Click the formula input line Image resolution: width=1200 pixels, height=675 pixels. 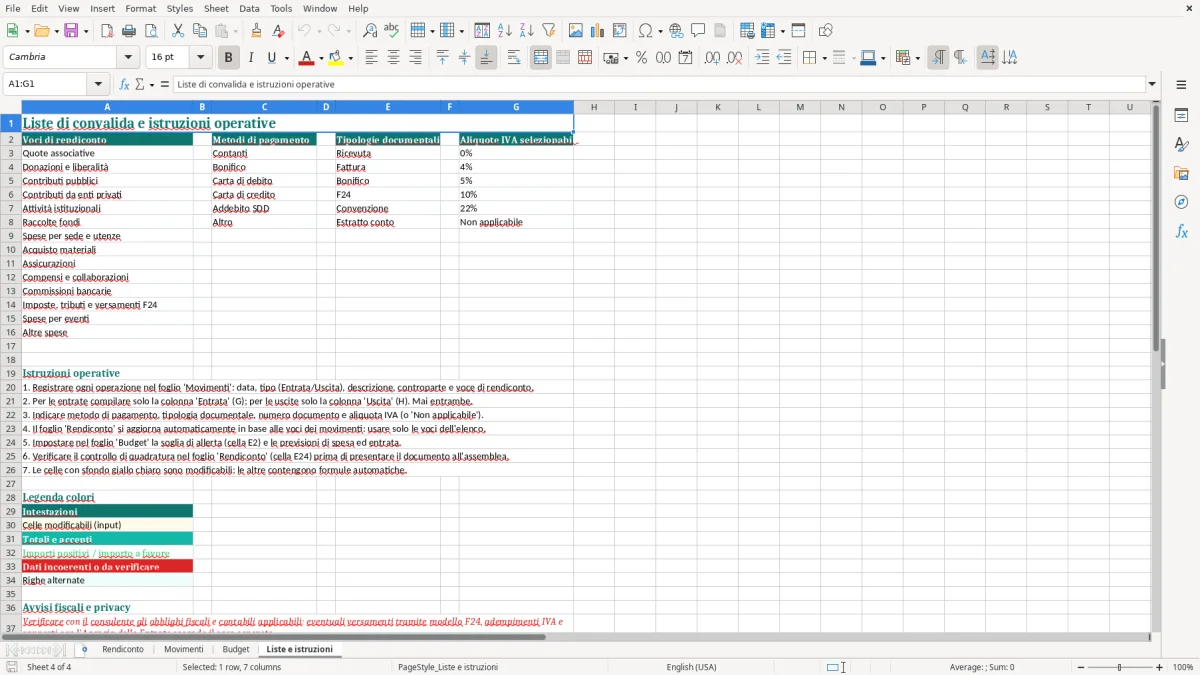(x=658, y=84)
